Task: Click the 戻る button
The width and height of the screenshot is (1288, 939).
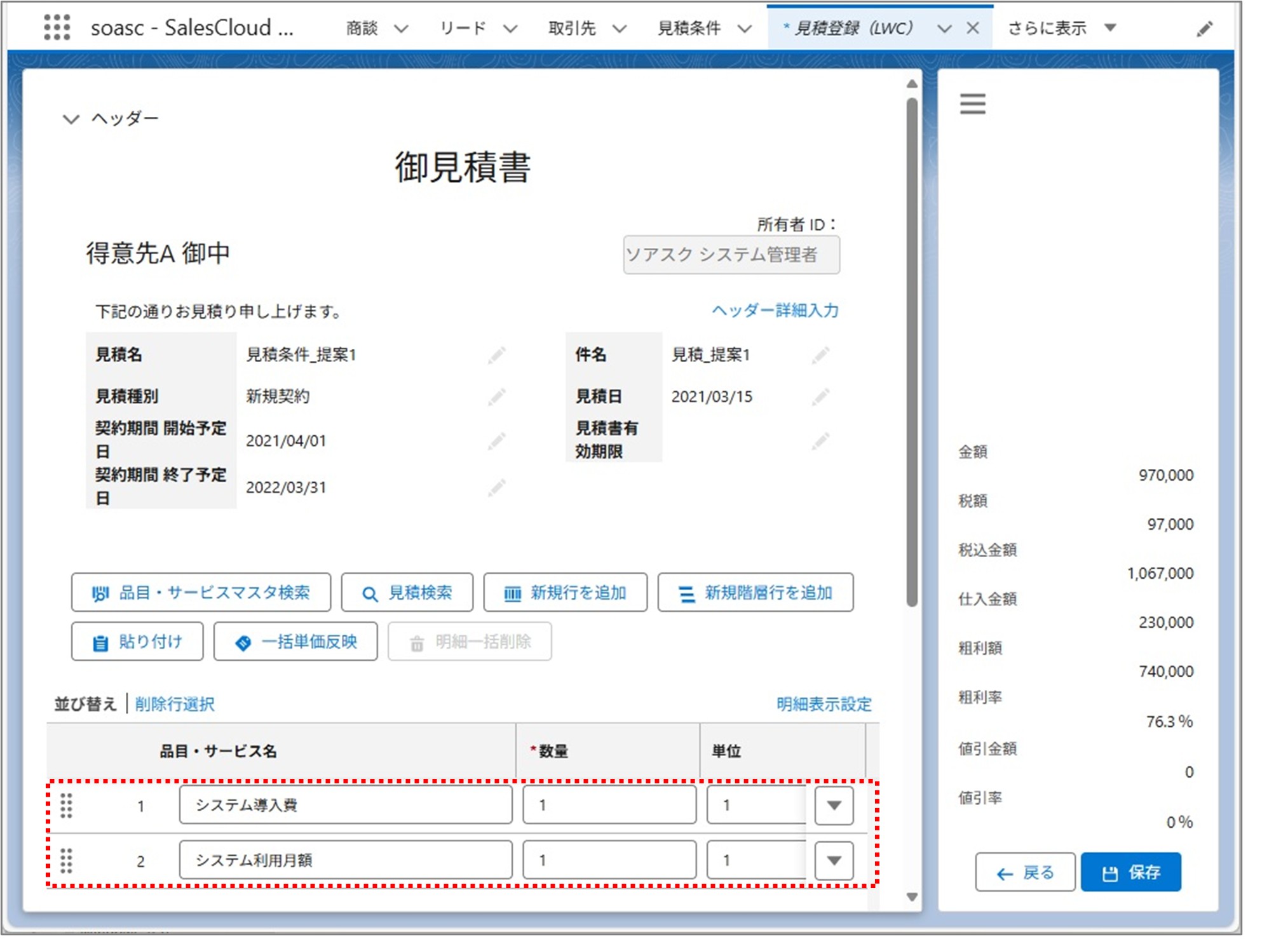Action: tap(1024, 872)
